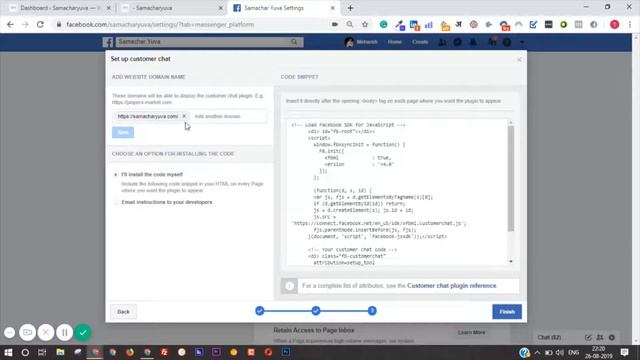Show hidden system tray icons
This screenshot has width=640, height=360.
(537, 352)
